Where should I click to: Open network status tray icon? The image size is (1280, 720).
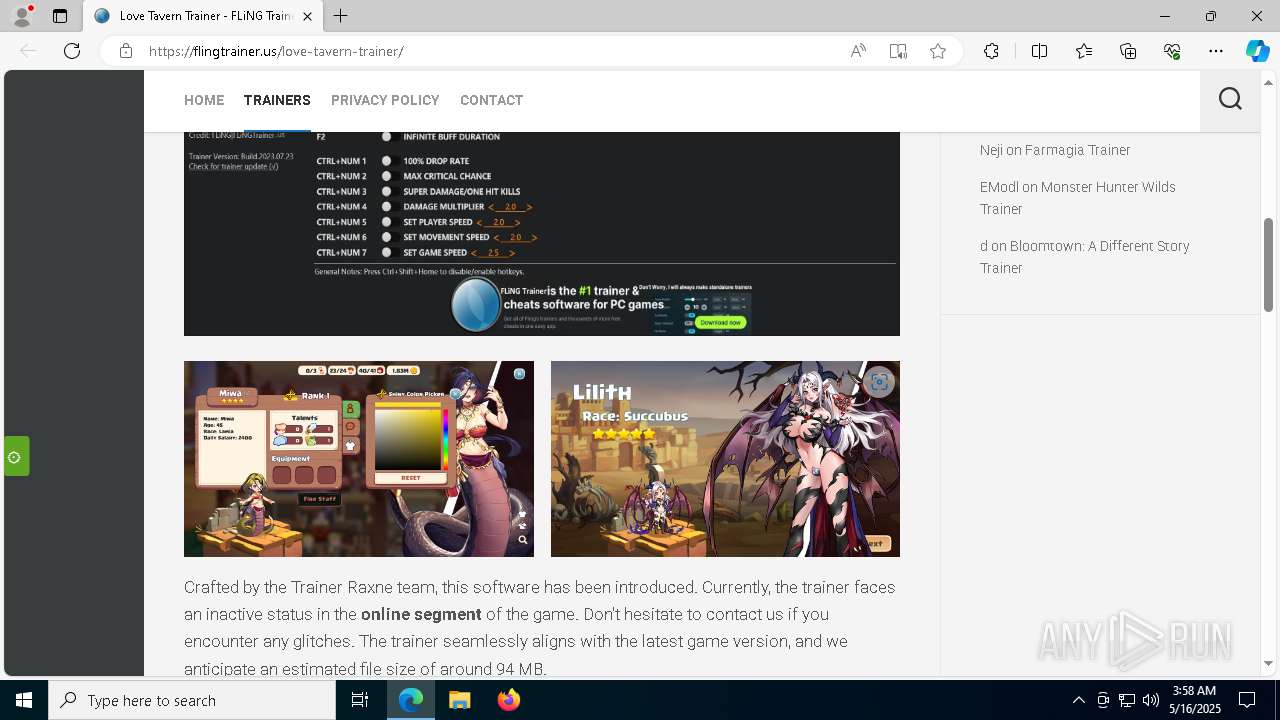coord(1126,700)
